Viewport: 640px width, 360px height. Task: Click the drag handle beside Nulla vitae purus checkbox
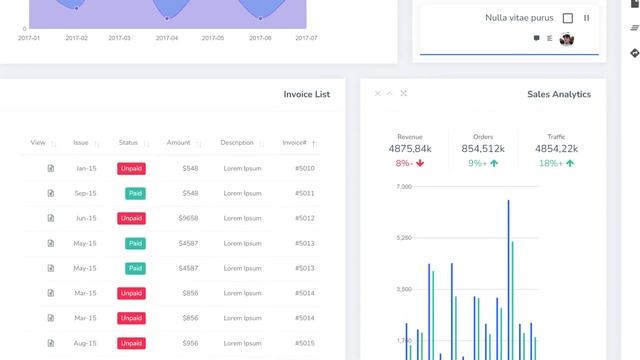coord(587,18)
